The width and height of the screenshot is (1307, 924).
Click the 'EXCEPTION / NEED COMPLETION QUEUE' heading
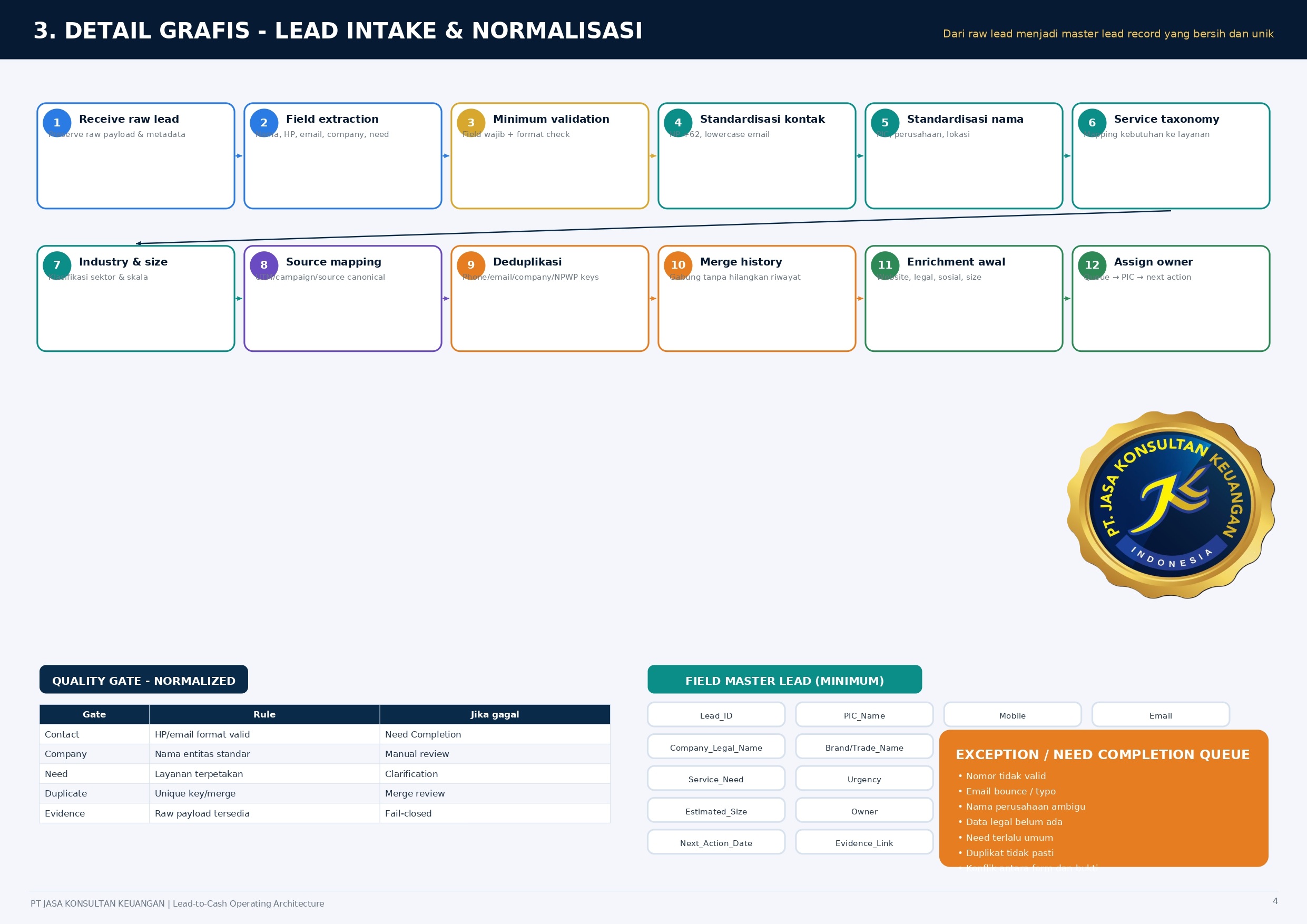(x=1102, y=754)
